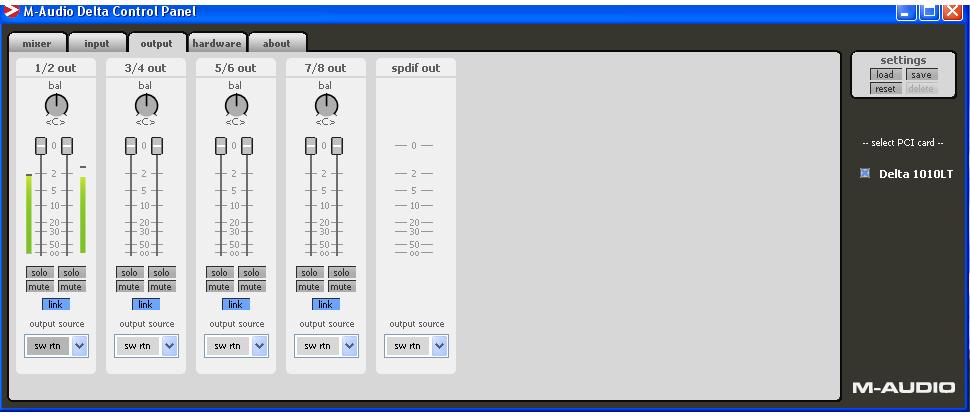This screenshot has height=417, width=970.
Task: Toggle the link button for 5/6 out
Action: [x=236, y=304]
